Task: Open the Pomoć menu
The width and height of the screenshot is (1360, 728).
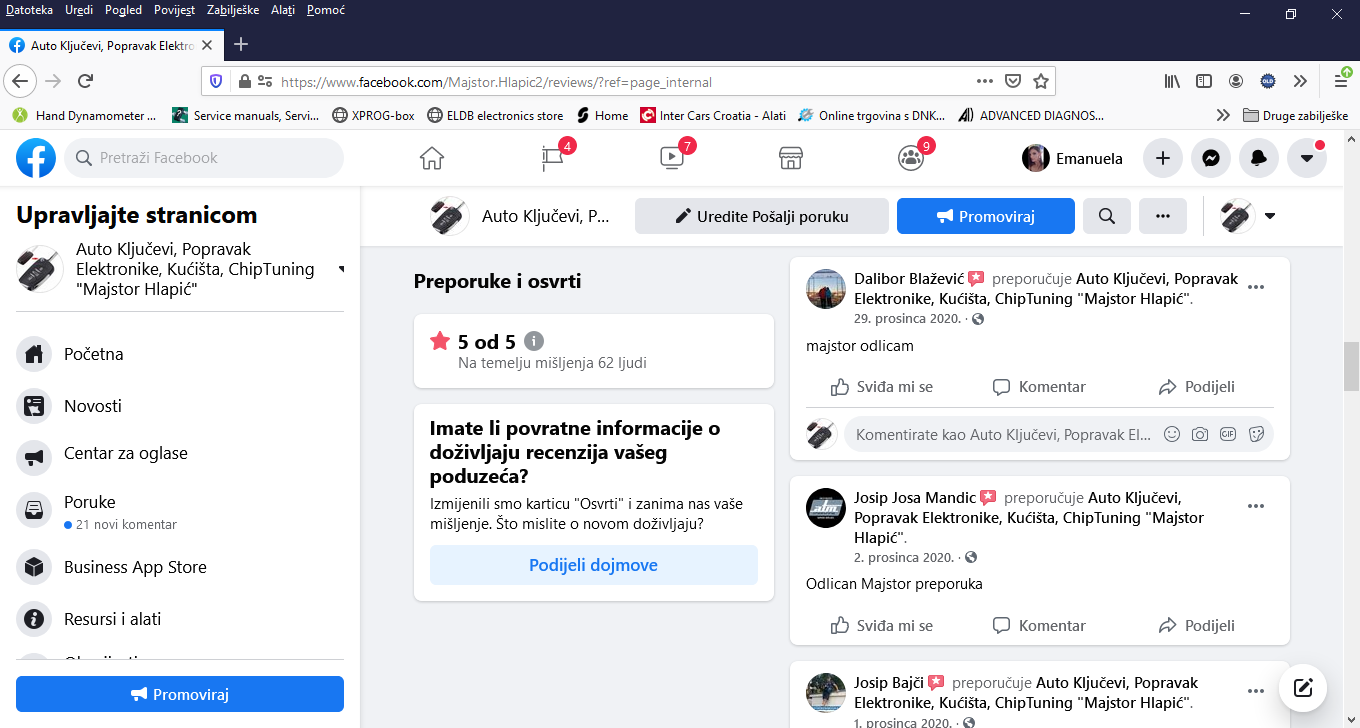Action: 326,9
